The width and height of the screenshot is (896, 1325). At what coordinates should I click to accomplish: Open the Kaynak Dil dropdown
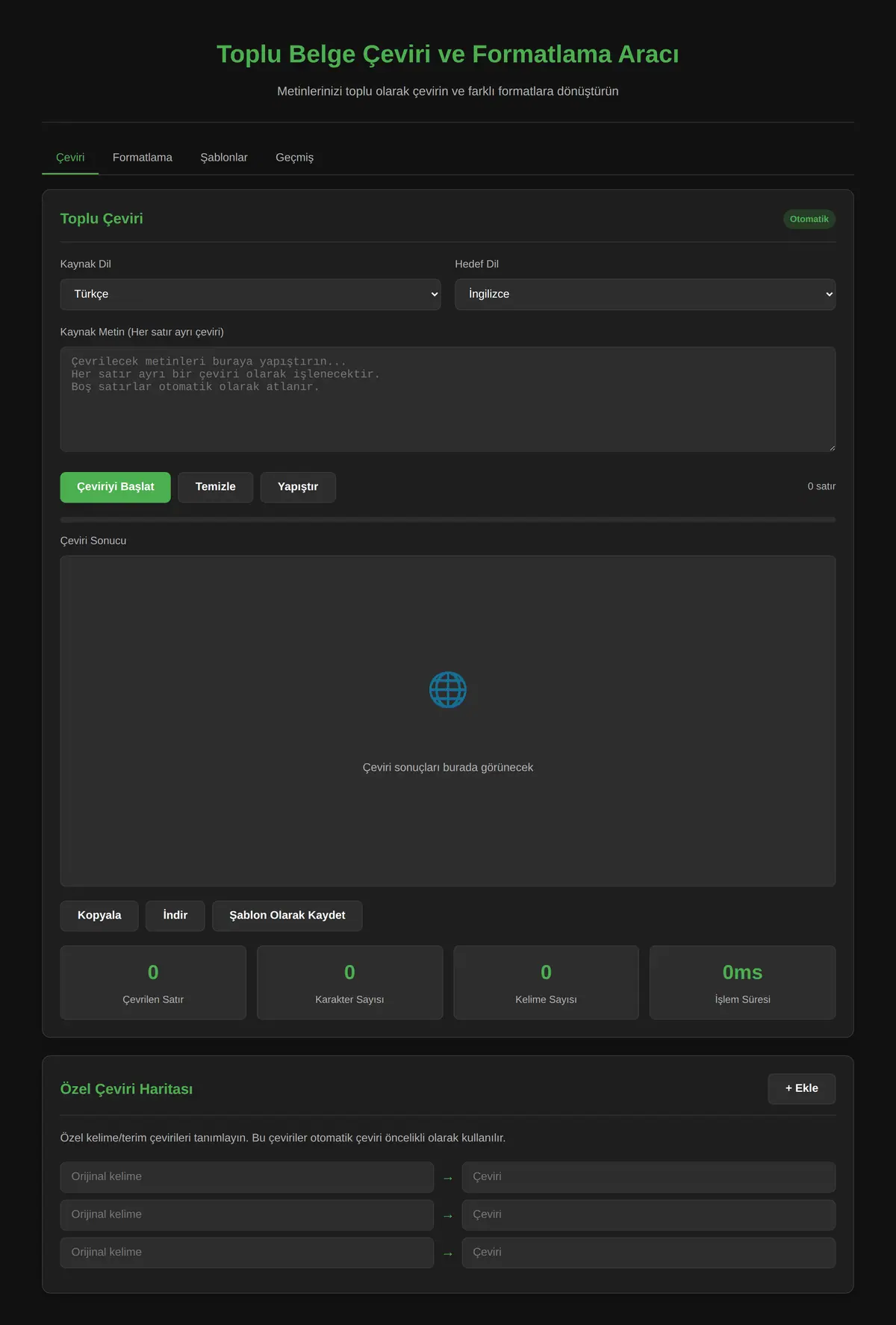coord(250,294)
